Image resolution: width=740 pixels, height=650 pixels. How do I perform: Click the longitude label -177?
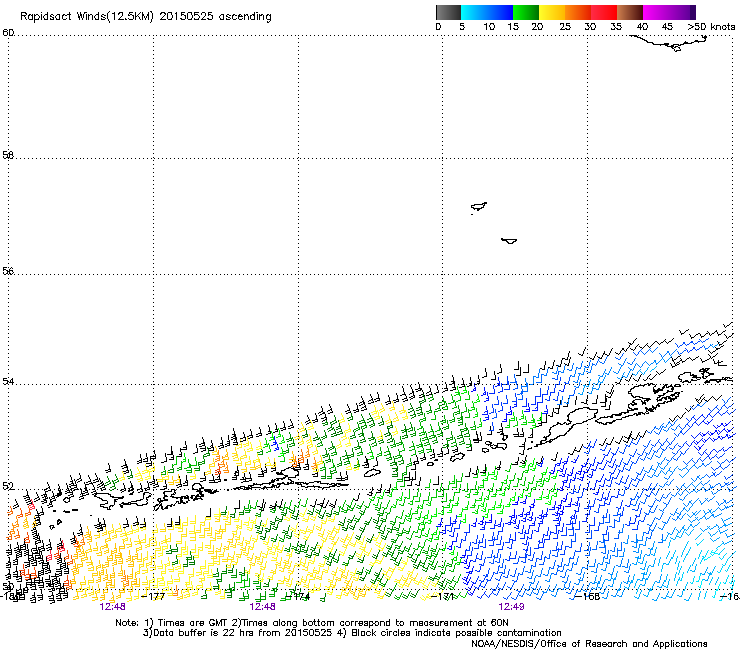(x=153, y=597)
